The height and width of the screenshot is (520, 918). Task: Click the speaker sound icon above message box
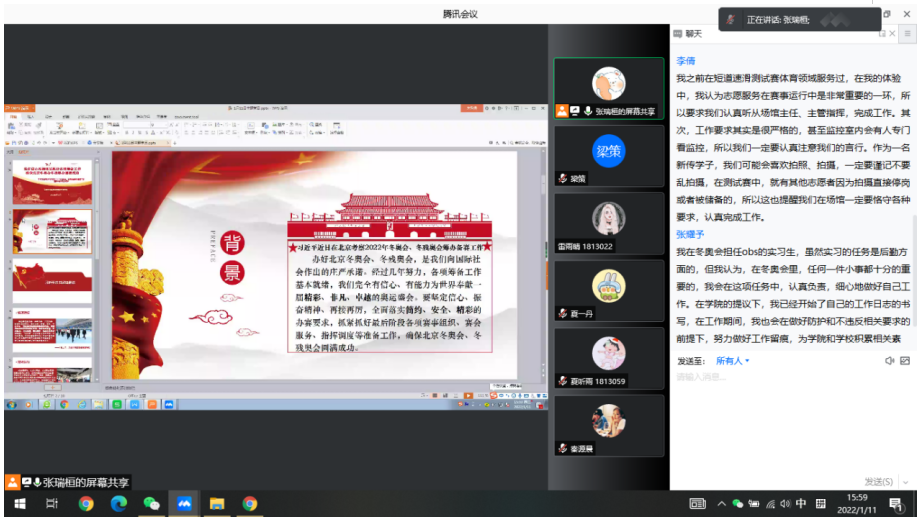pos(889,361)
